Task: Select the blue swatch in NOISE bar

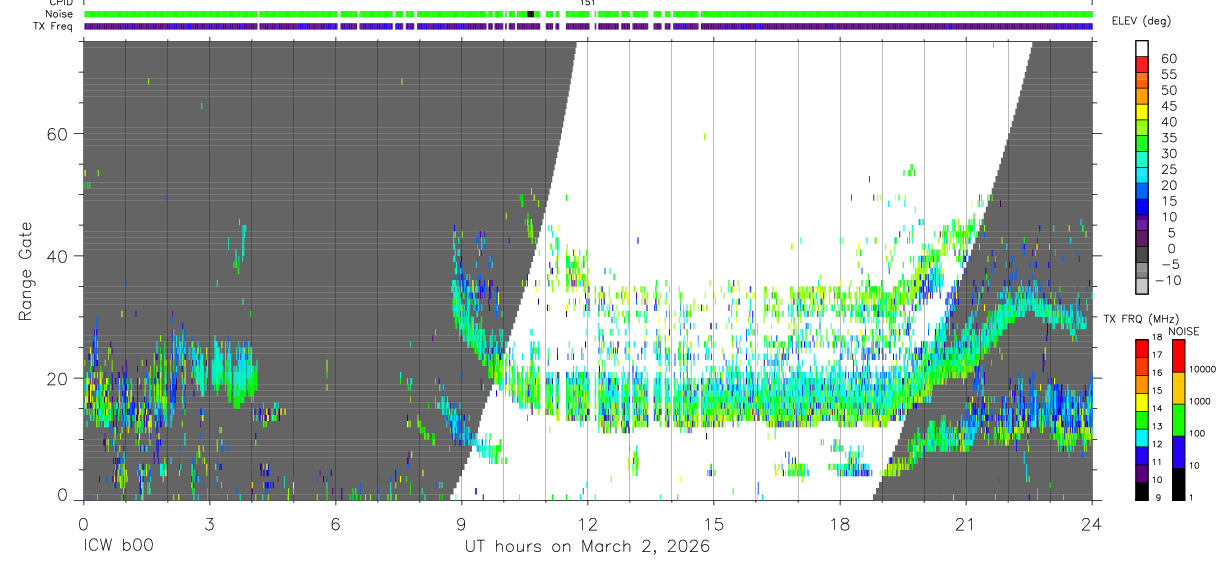Action: coord(1178,450)
